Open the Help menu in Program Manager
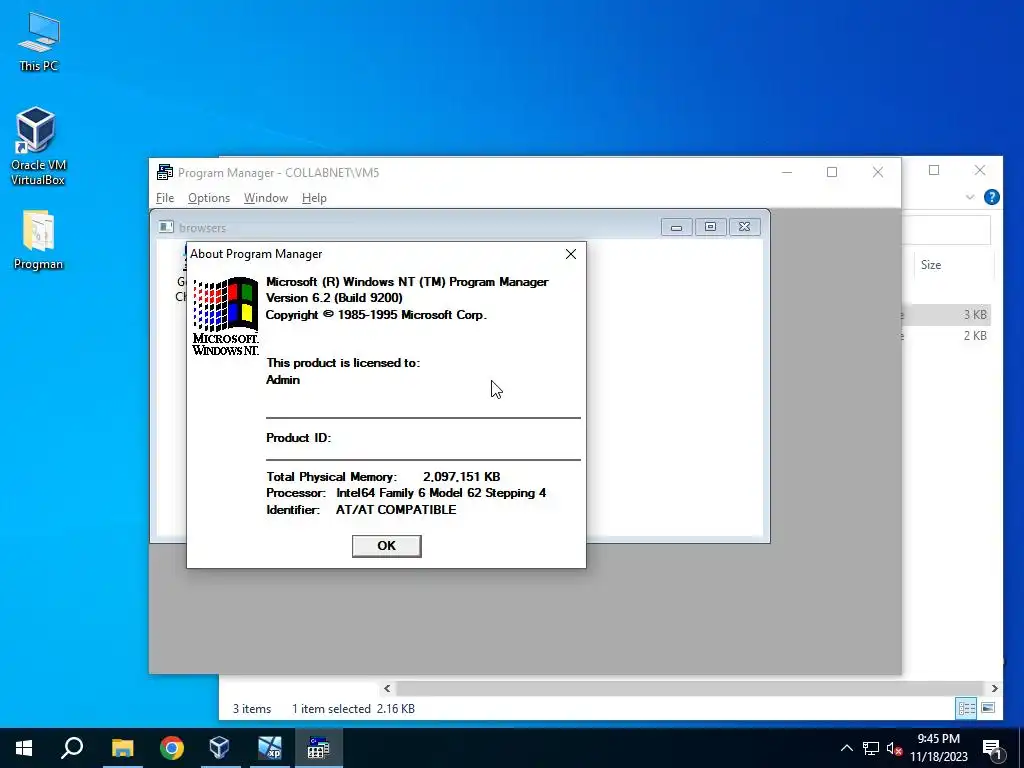The image size is (1024, 768). click(x=314, y=198)
